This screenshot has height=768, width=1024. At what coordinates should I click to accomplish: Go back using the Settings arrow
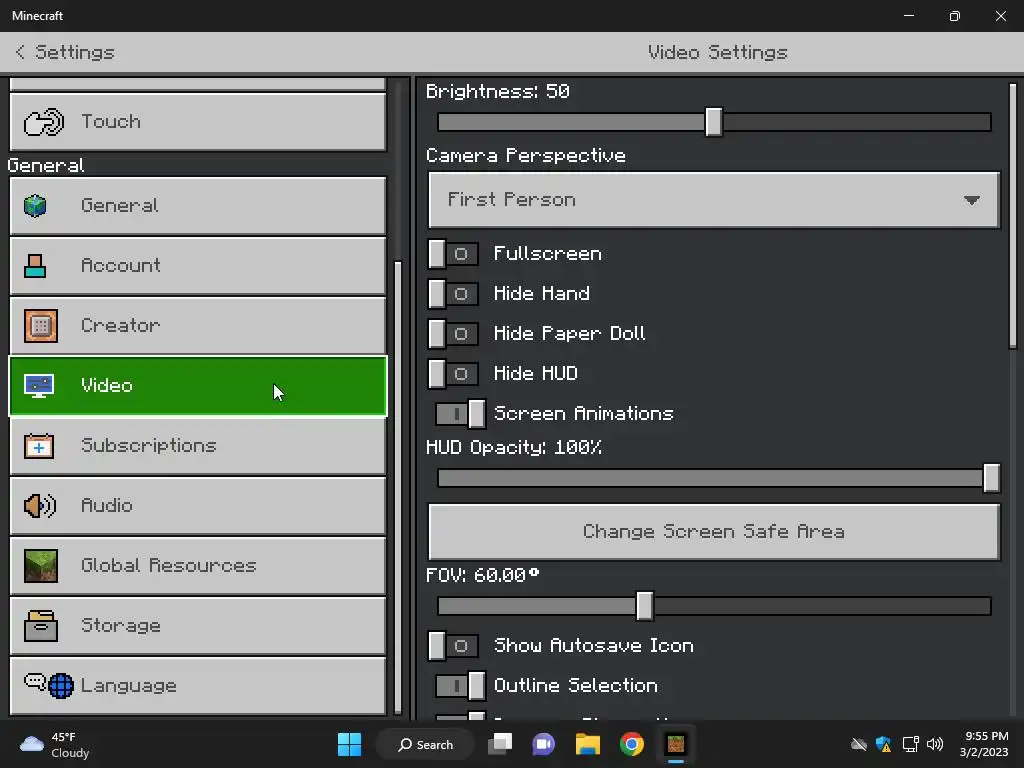point(20,52)
